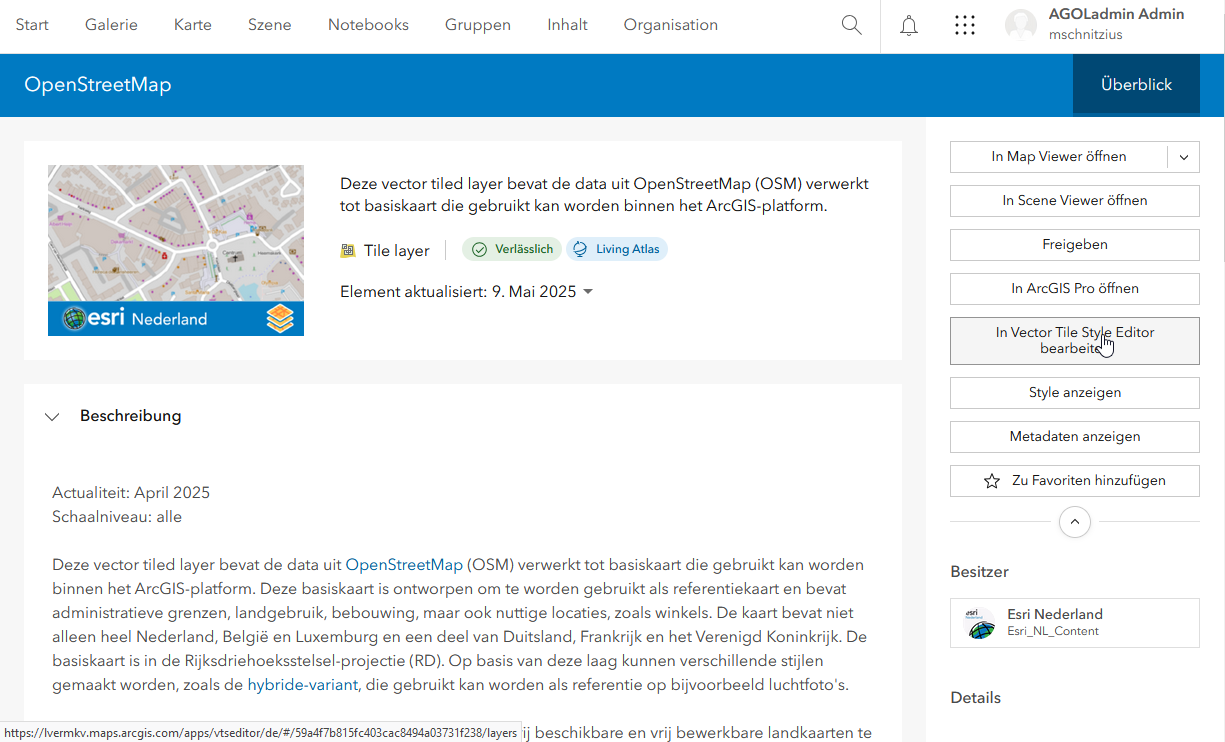This screenshot has width=1225, height=742.
Task: Open the app launcher grid
Action: pyautogui.click(x=965, y=26)
